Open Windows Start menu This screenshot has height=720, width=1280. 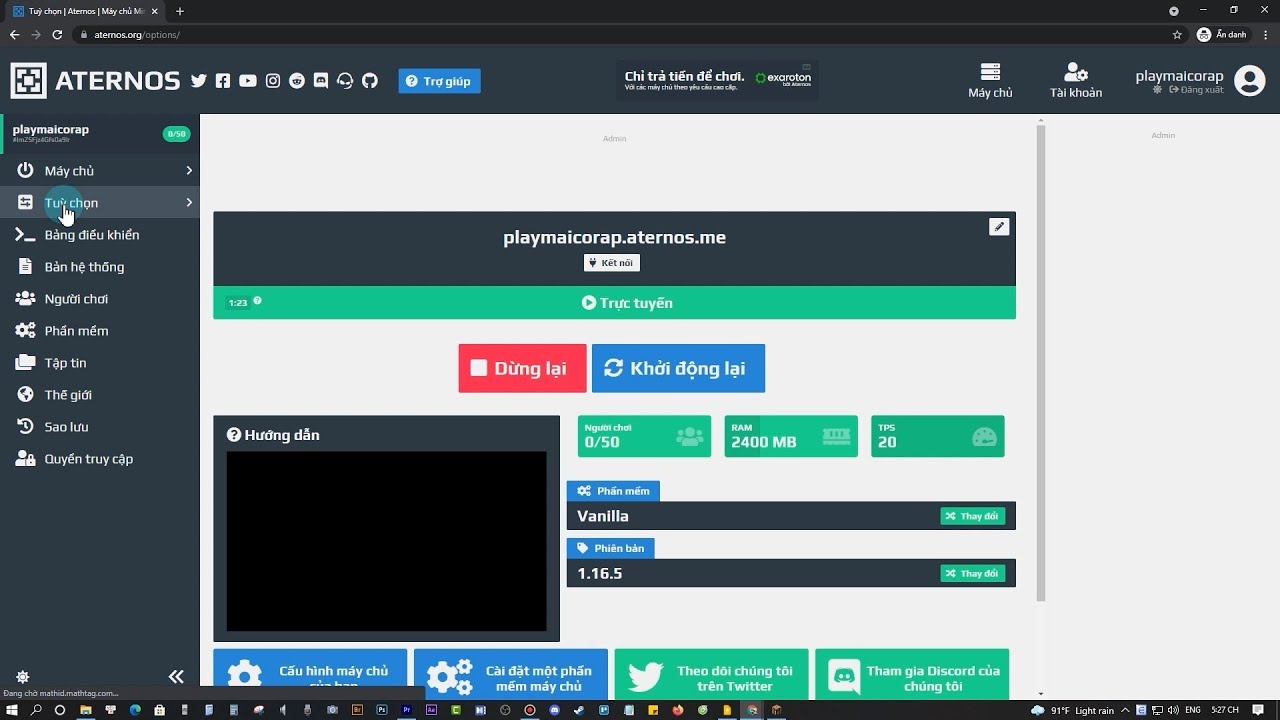tap(11, 710)
